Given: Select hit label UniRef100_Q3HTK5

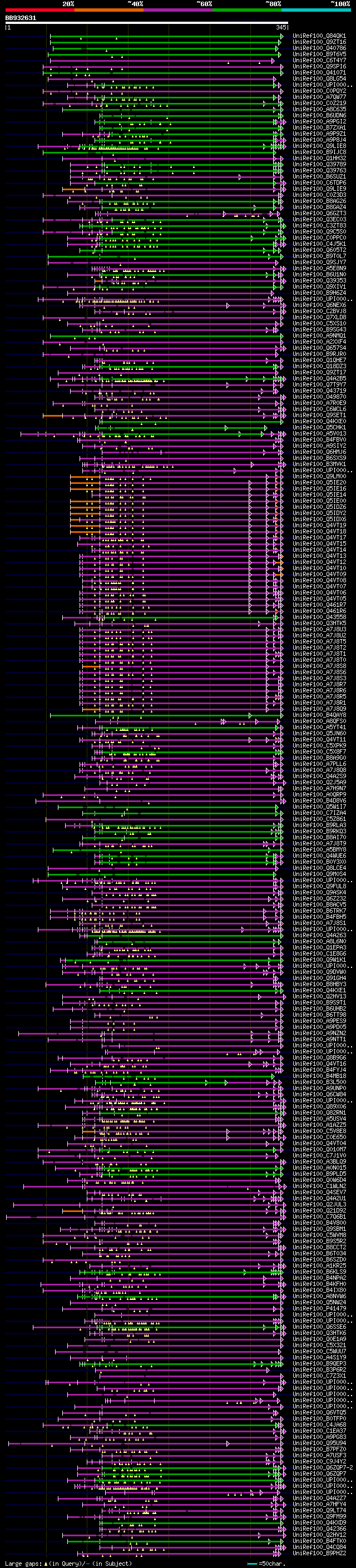Looking at the screenshot, I should pos(319,624).
